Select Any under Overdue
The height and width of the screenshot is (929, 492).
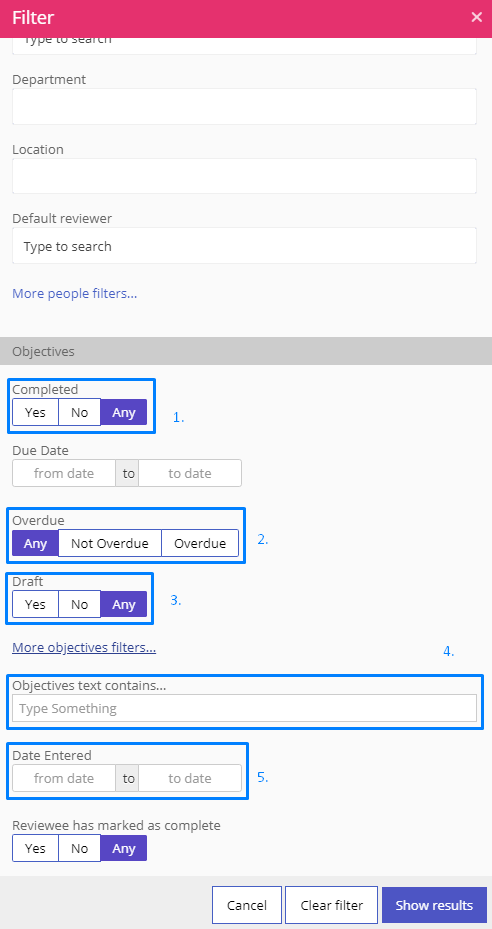(x=36, y=543)
